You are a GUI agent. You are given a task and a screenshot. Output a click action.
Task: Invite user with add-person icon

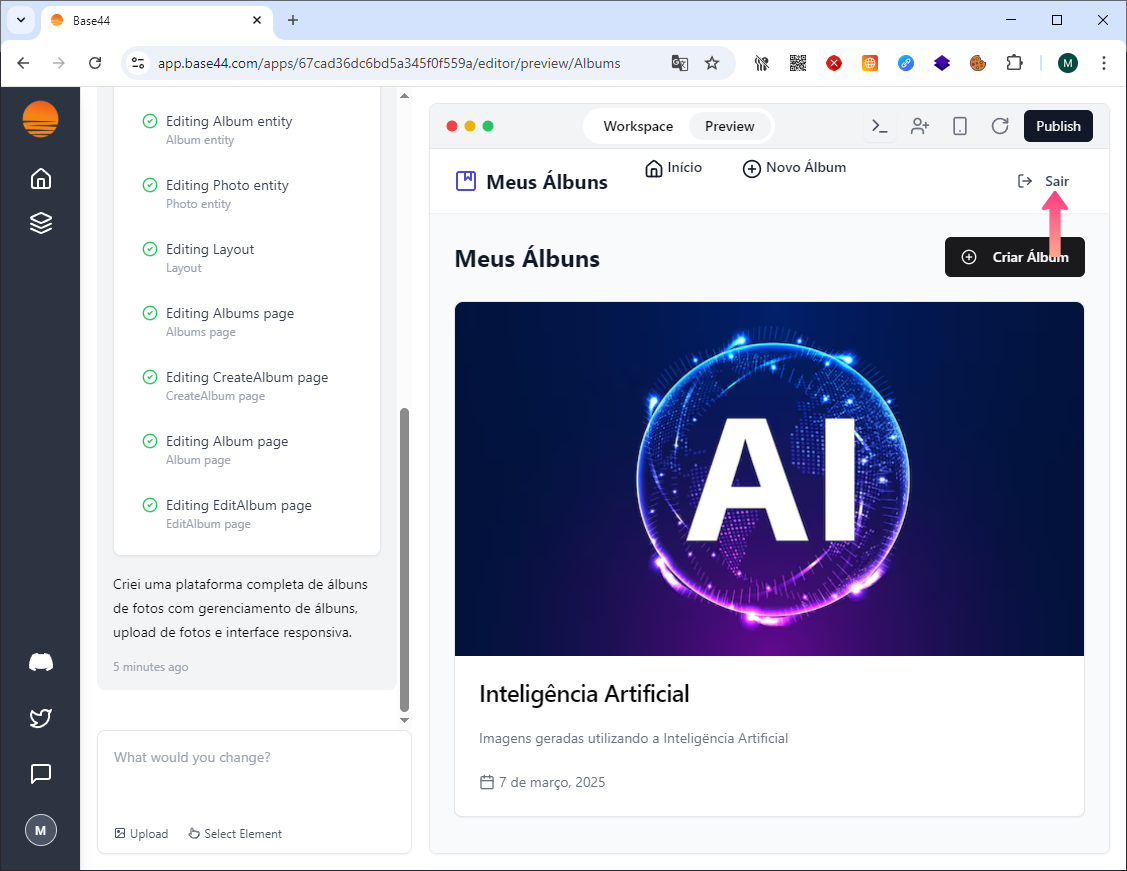pyautogui.click(x=920, y=126)
